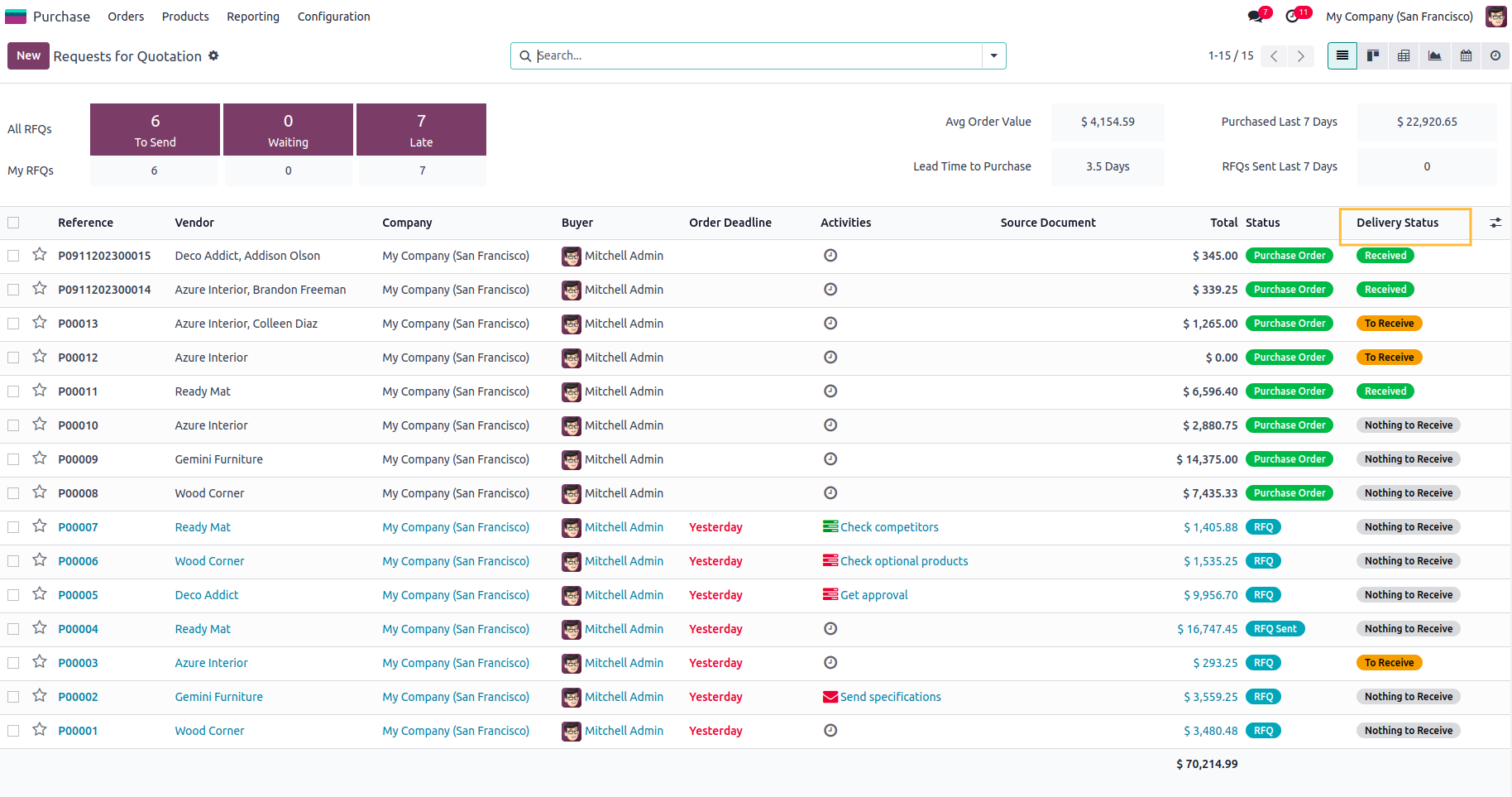Filter by the Late RFQs tile
The image size is (1512, 797).
[421, 129]
